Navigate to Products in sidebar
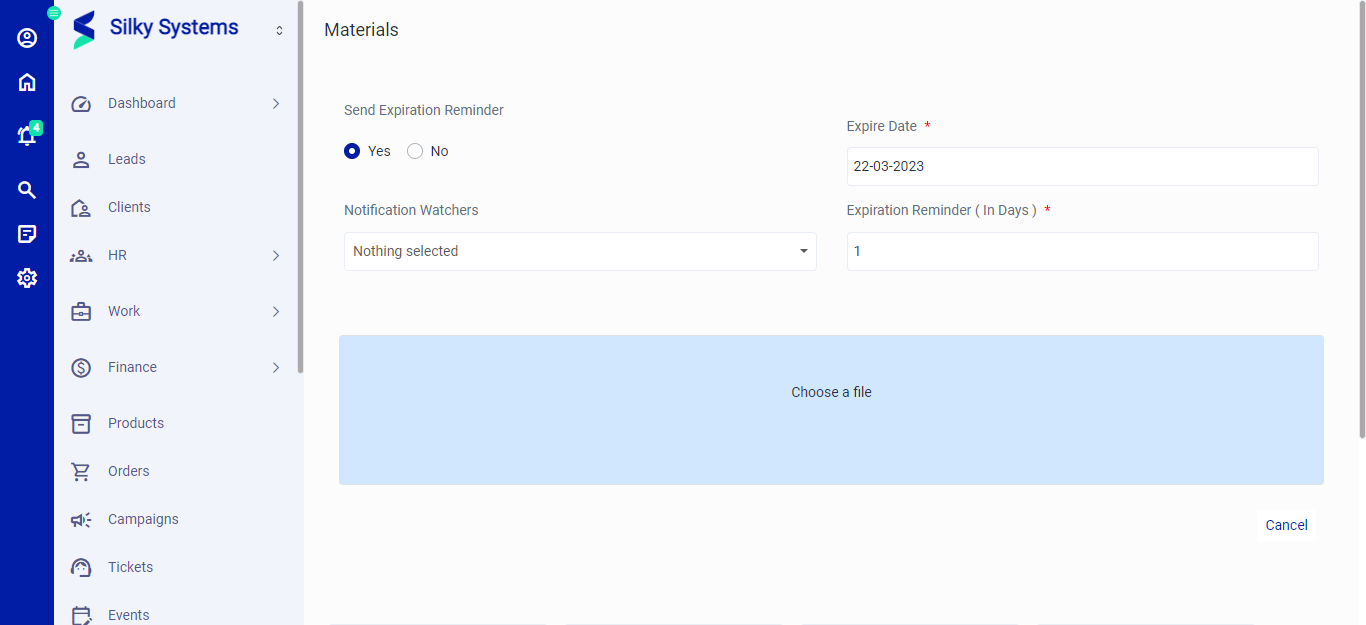The width and height of the screenshot is (1366, 625). [x=135, y=423]
